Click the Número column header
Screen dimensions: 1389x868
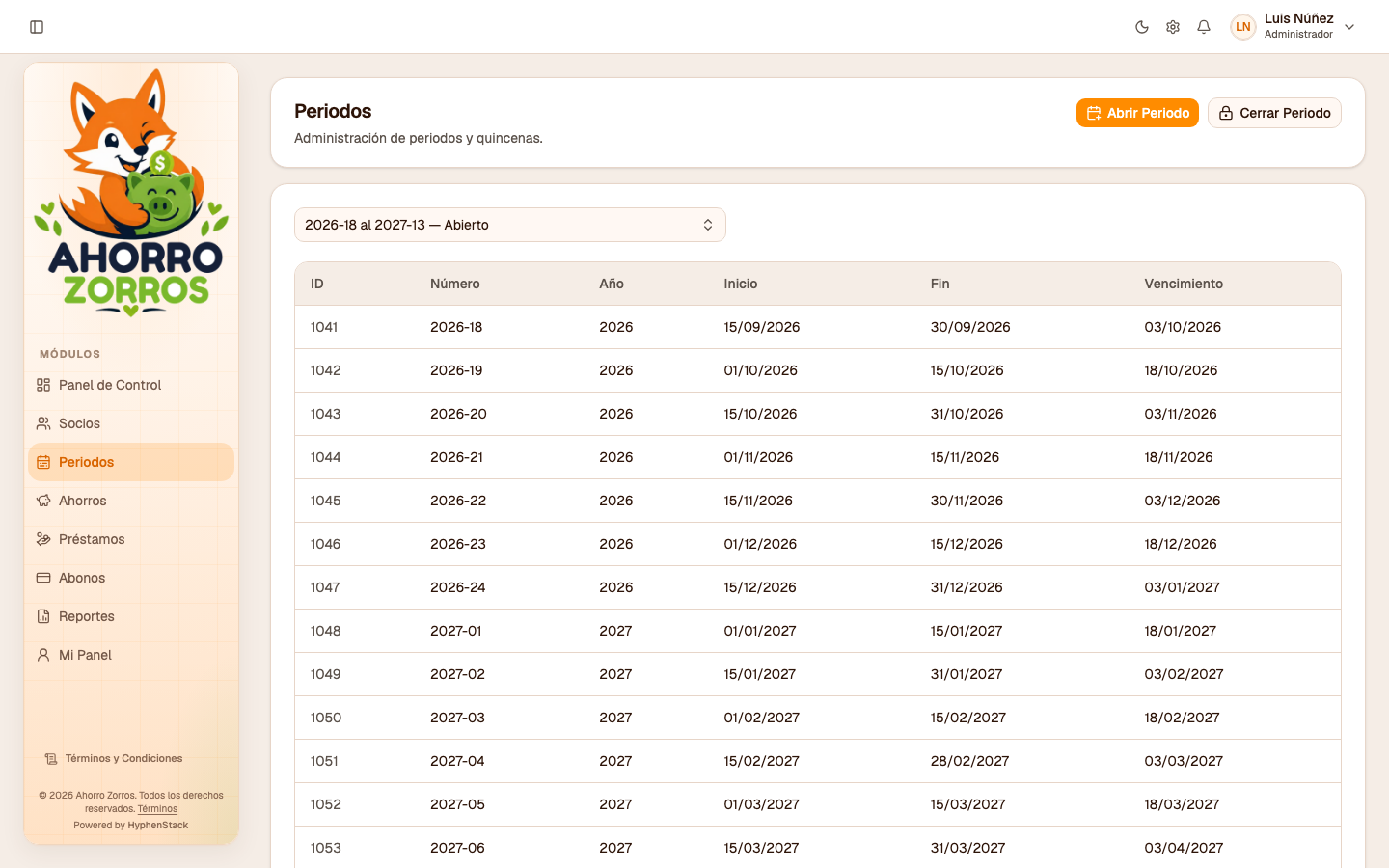(x=455, y=284)
